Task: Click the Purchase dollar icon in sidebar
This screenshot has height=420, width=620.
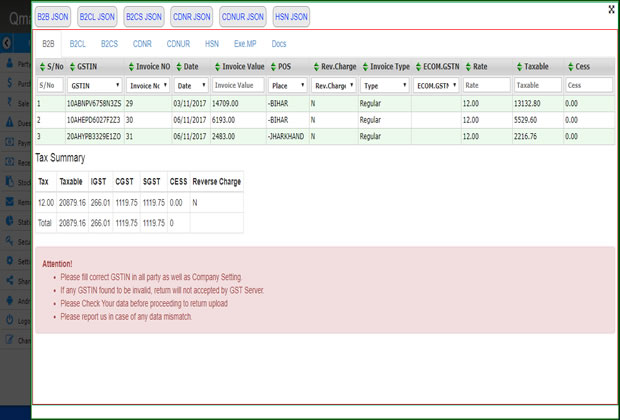Action: tap(10, 83)
